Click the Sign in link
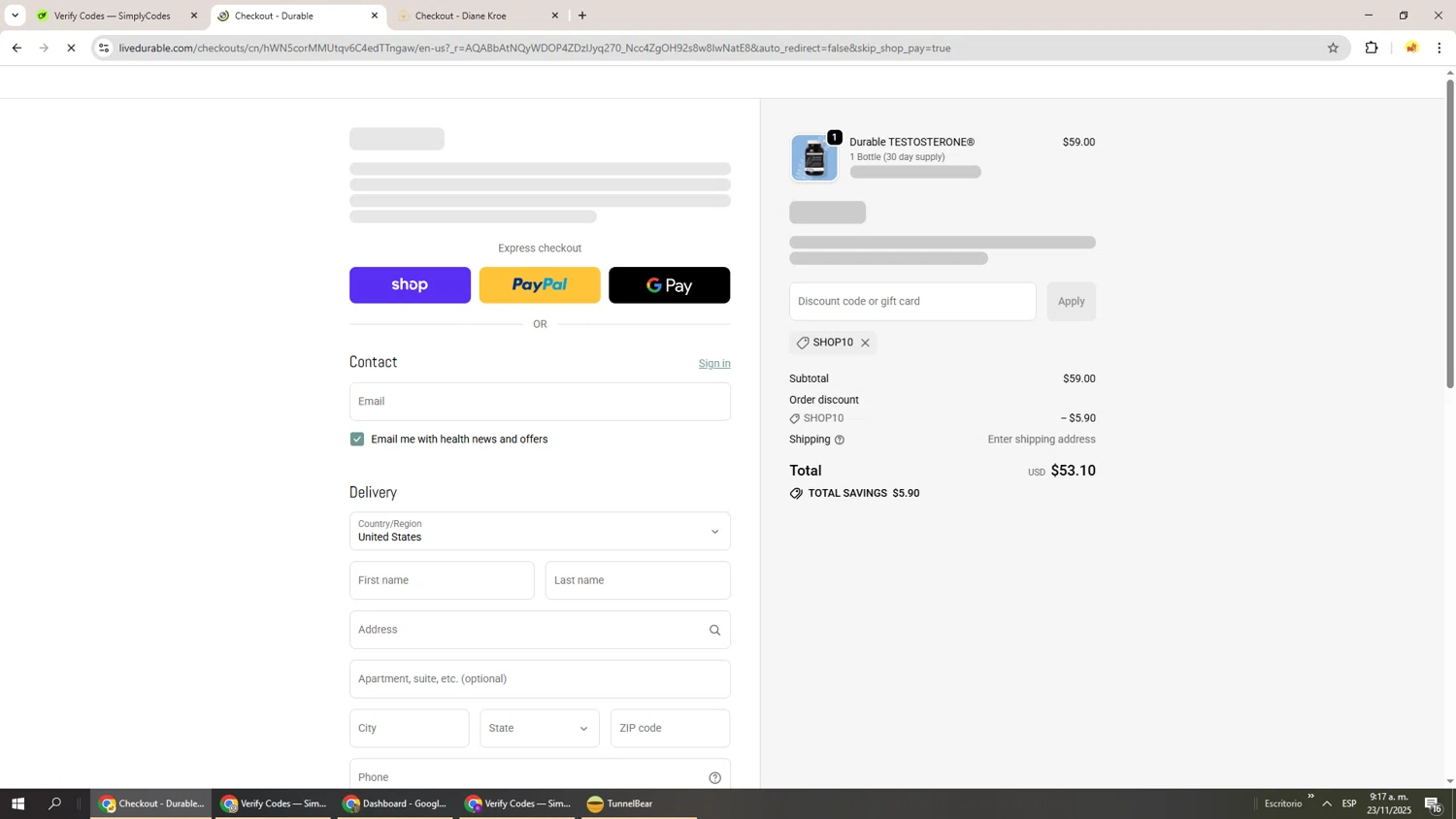Image resolution: width=1456 pixels, height=819 pixels. tap(714, 364)
